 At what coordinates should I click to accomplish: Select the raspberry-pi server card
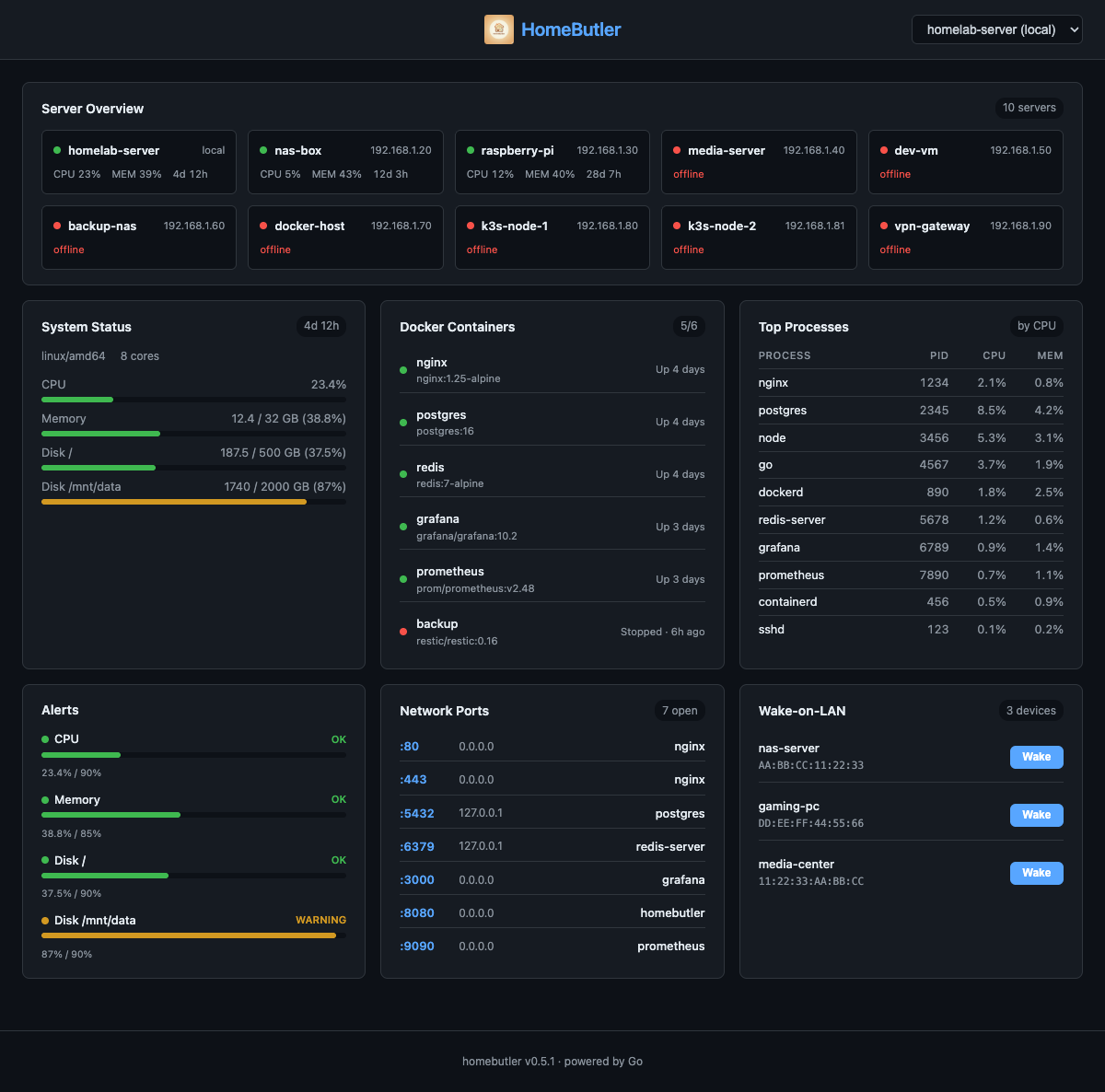click(552, 162)
